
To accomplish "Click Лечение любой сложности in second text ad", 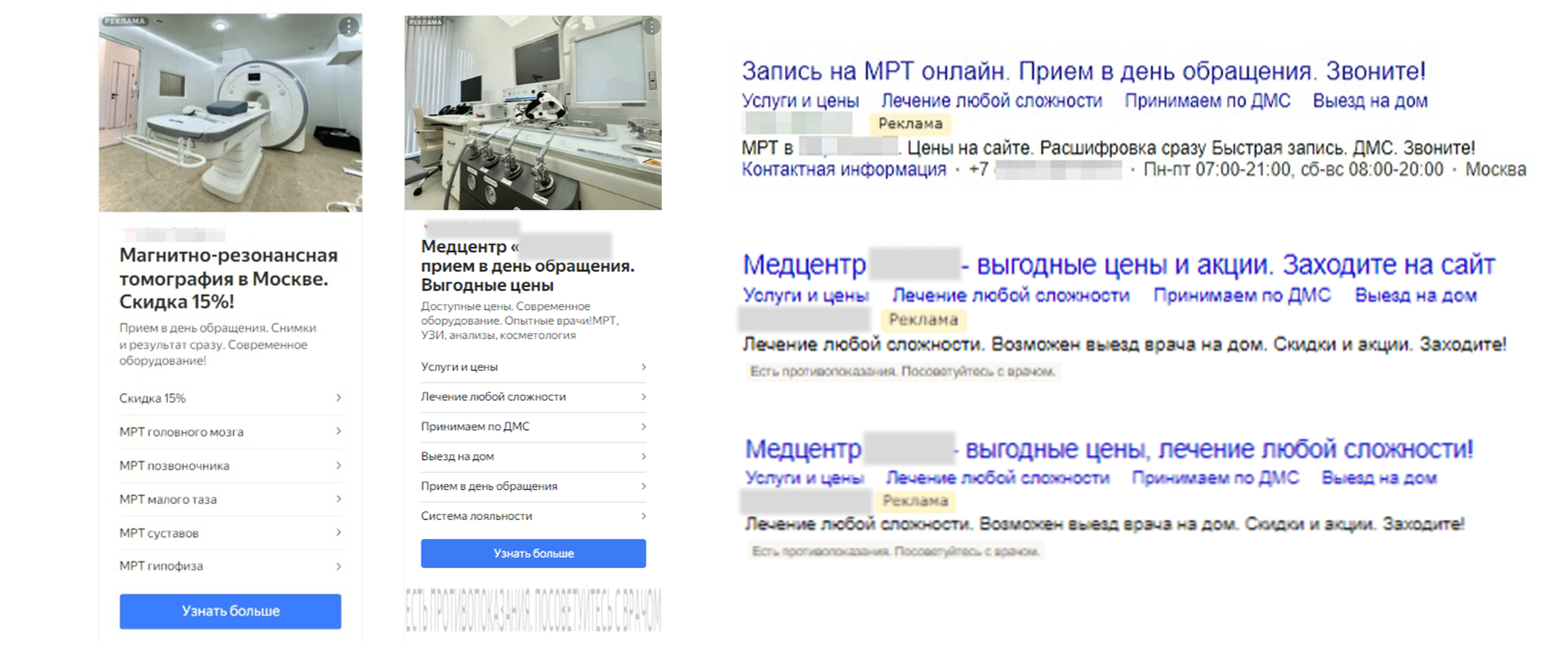I will 1010,295.
